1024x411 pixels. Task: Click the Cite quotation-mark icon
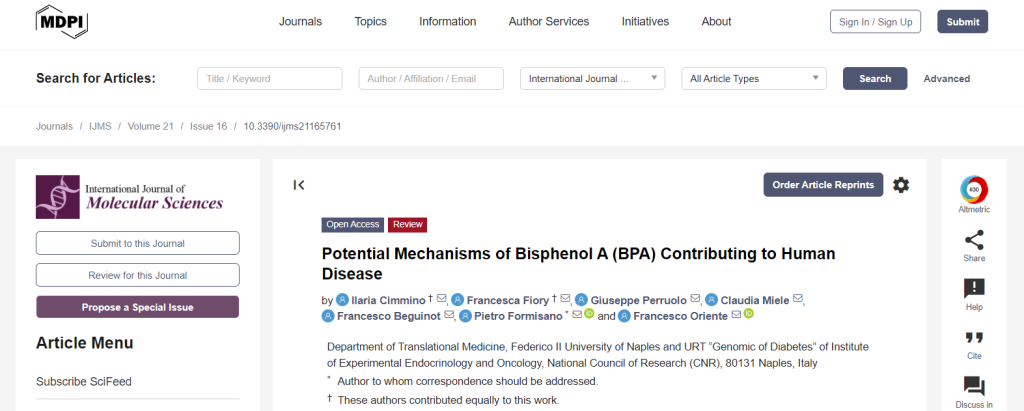pos(974,338)
